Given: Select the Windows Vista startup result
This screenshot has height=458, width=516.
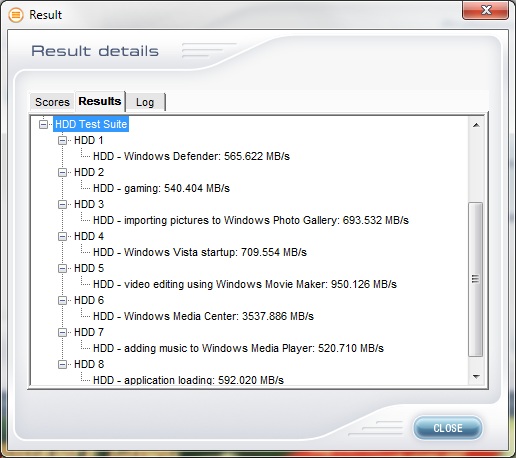Looking at the screenshot, I should pyautogui.click(x=200, y=252).
